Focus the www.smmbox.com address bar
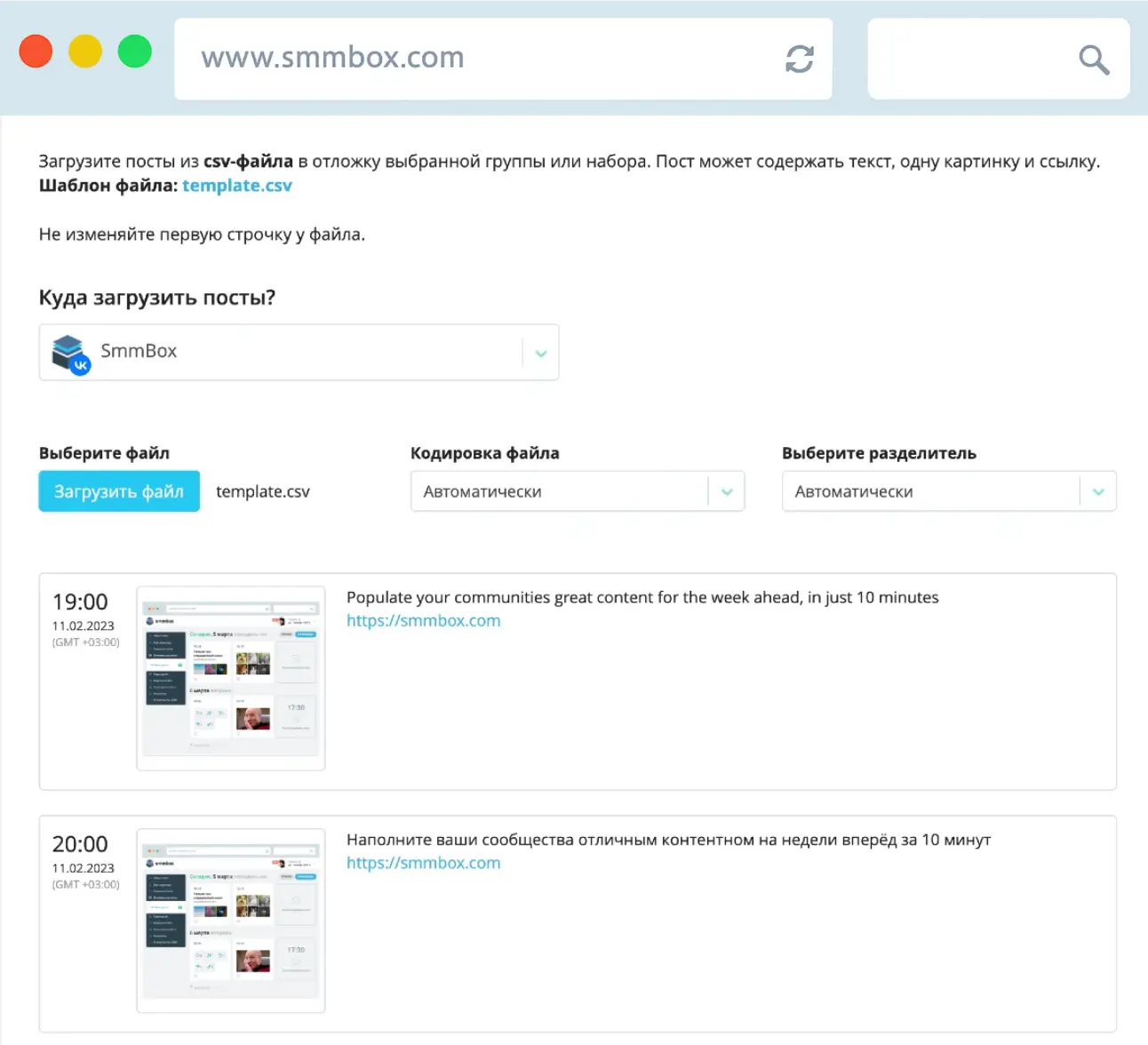This screenshot has width=1148, height=1045. click(503, 59)
